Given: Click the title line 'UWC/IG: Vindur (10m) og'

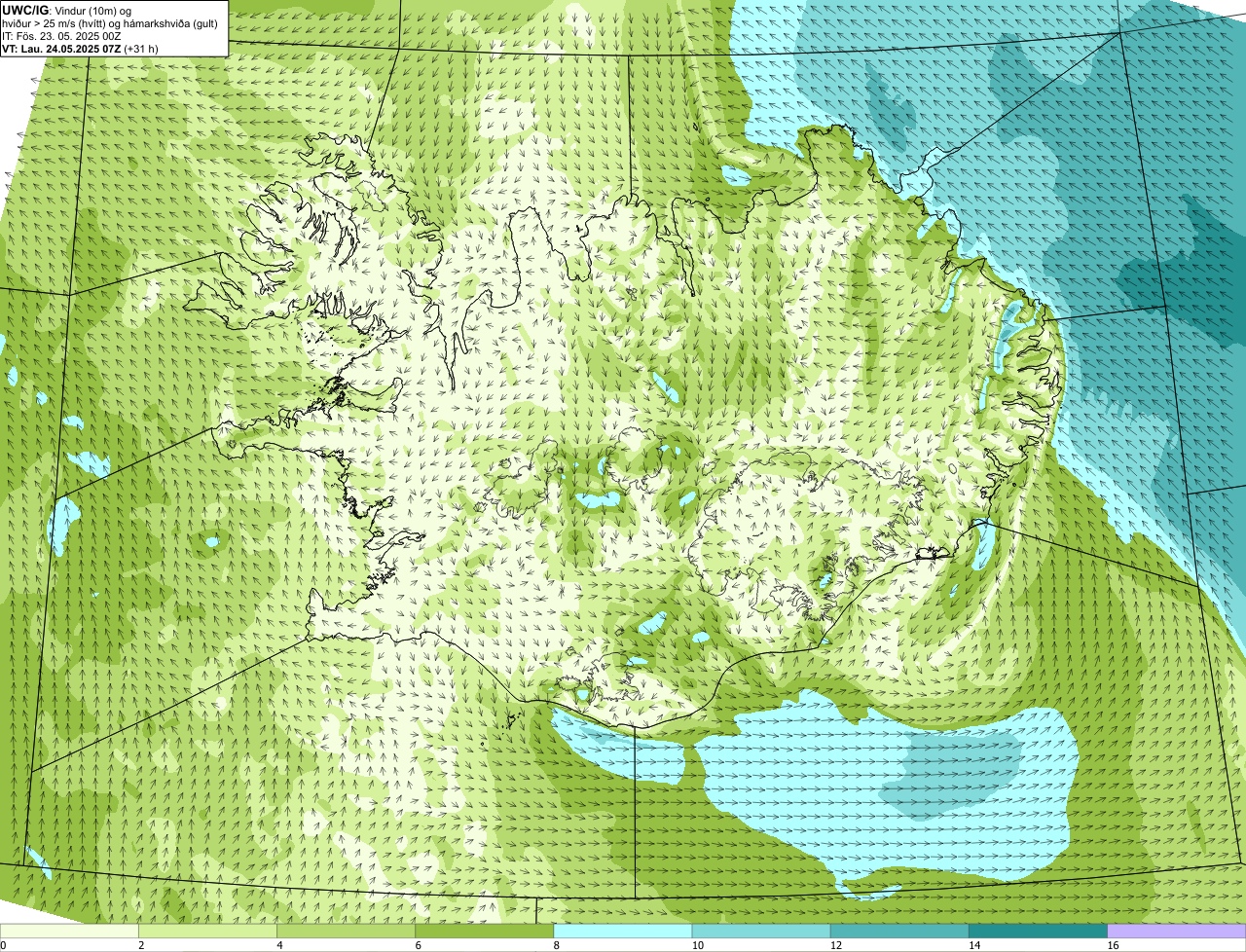Looking at the screenshot, I should 66,10.
